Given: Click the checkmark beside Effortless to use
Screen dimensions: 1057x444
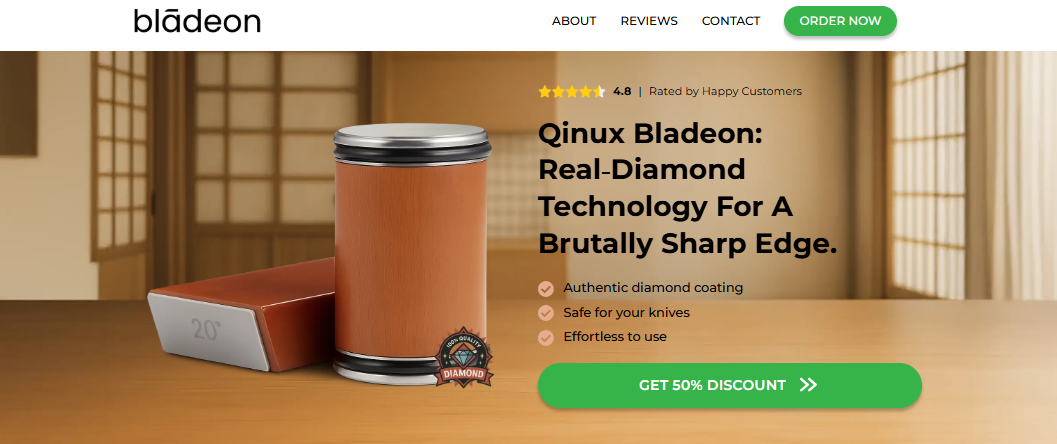Looking at the screenshot, I should [x=545, y=338].
